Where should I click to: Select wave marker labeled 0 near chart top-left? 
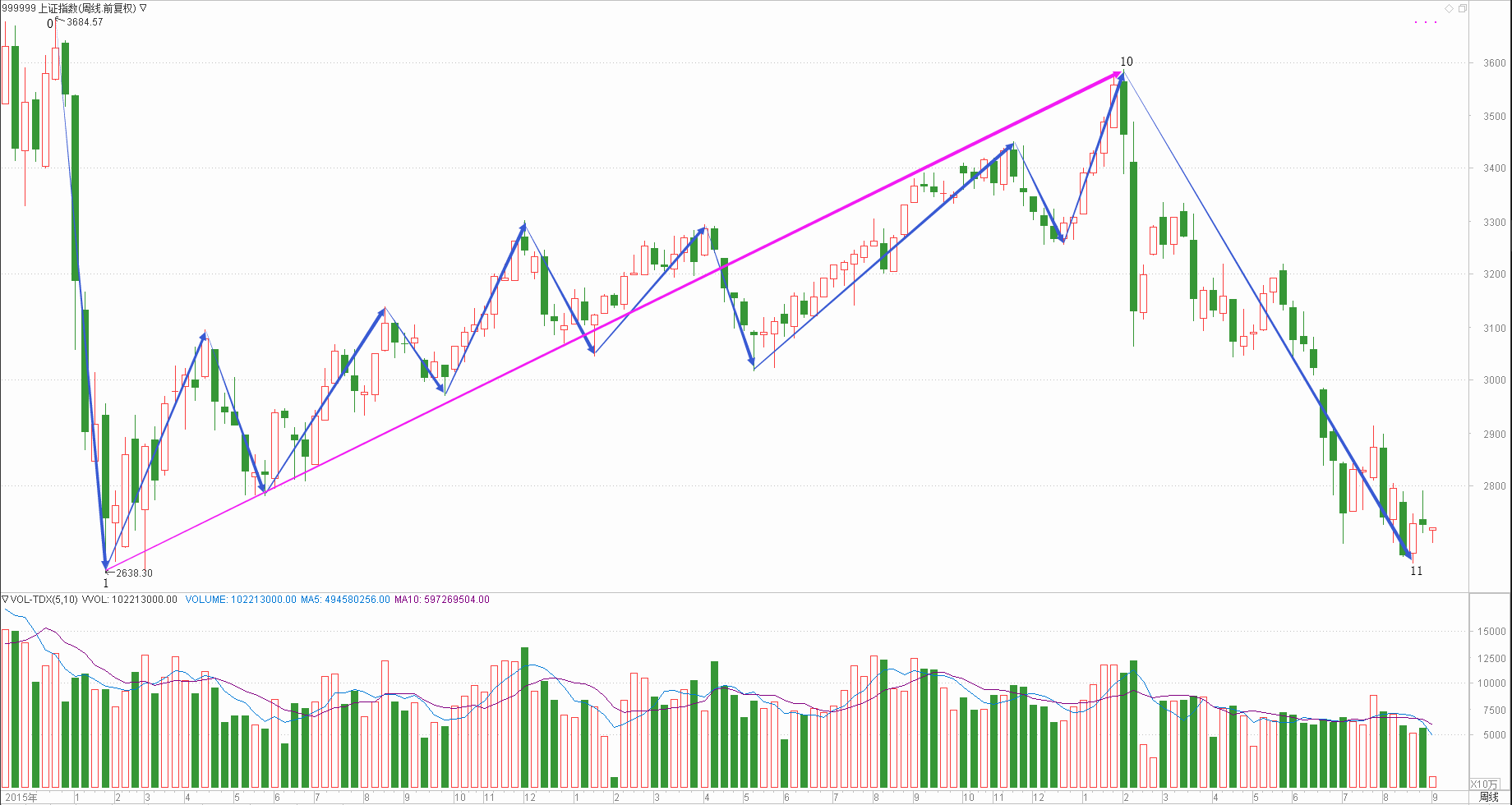50,24
